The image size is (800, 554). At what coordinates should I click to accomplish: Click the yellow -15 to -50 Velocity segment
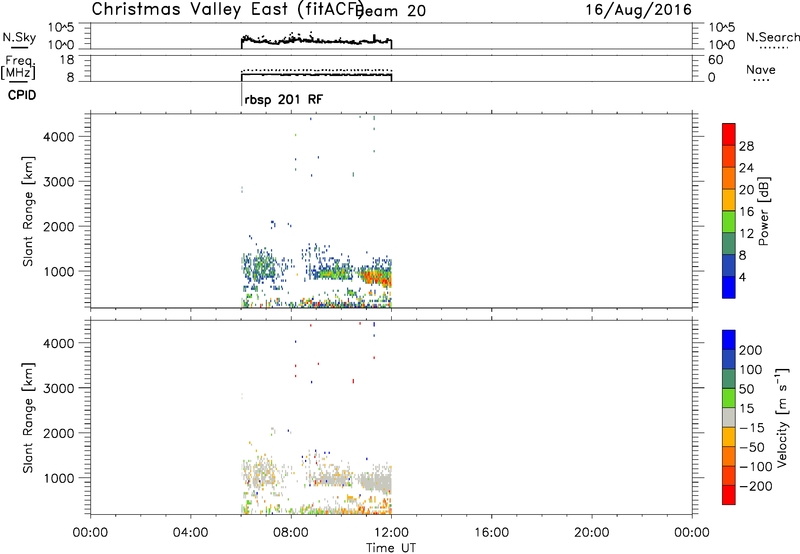729,437
